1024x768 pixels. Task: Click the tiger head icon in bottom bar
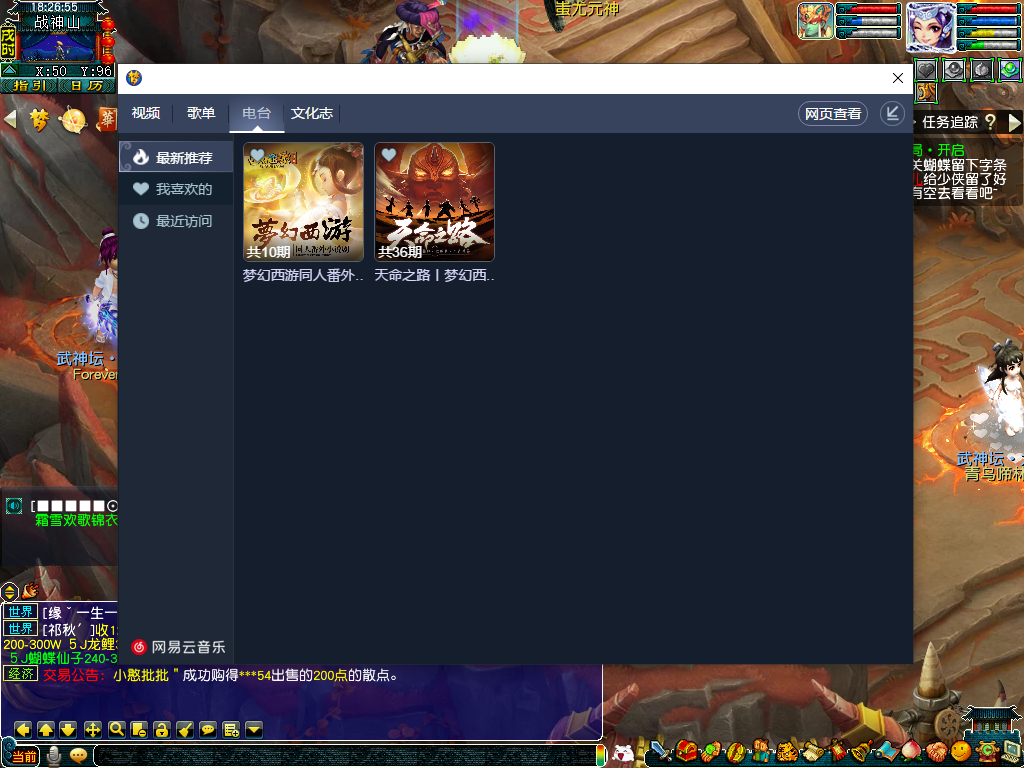pyautogui.click(x=788, y=751)
